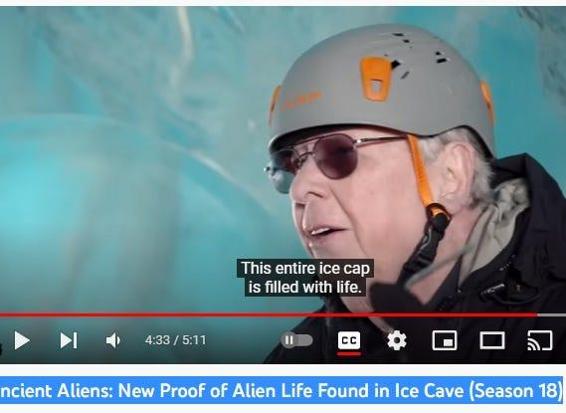Seek to the start of the progress bar
The width and height of the screenshot is (566, 413).
coord(1,315)
